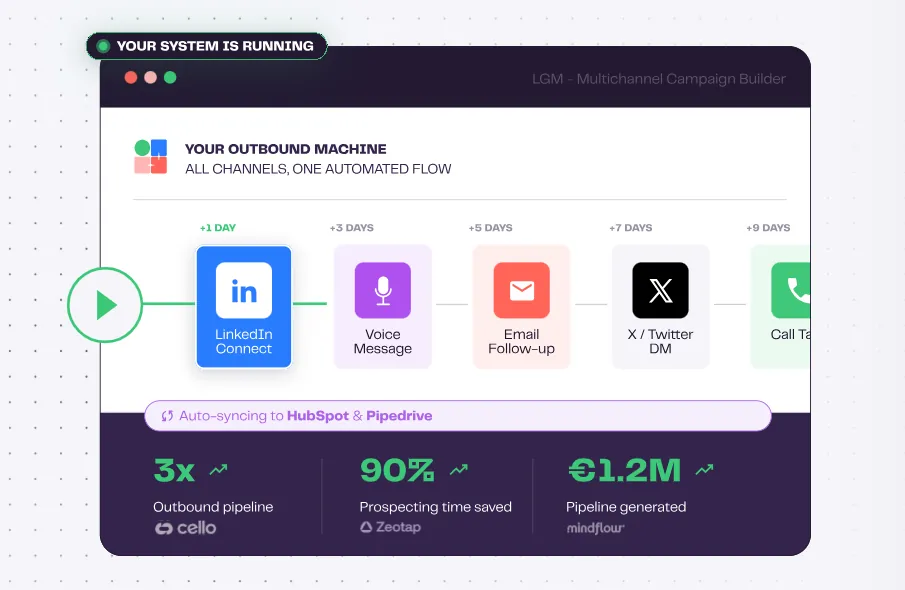Click the cello logo

[x=185, y=528]
